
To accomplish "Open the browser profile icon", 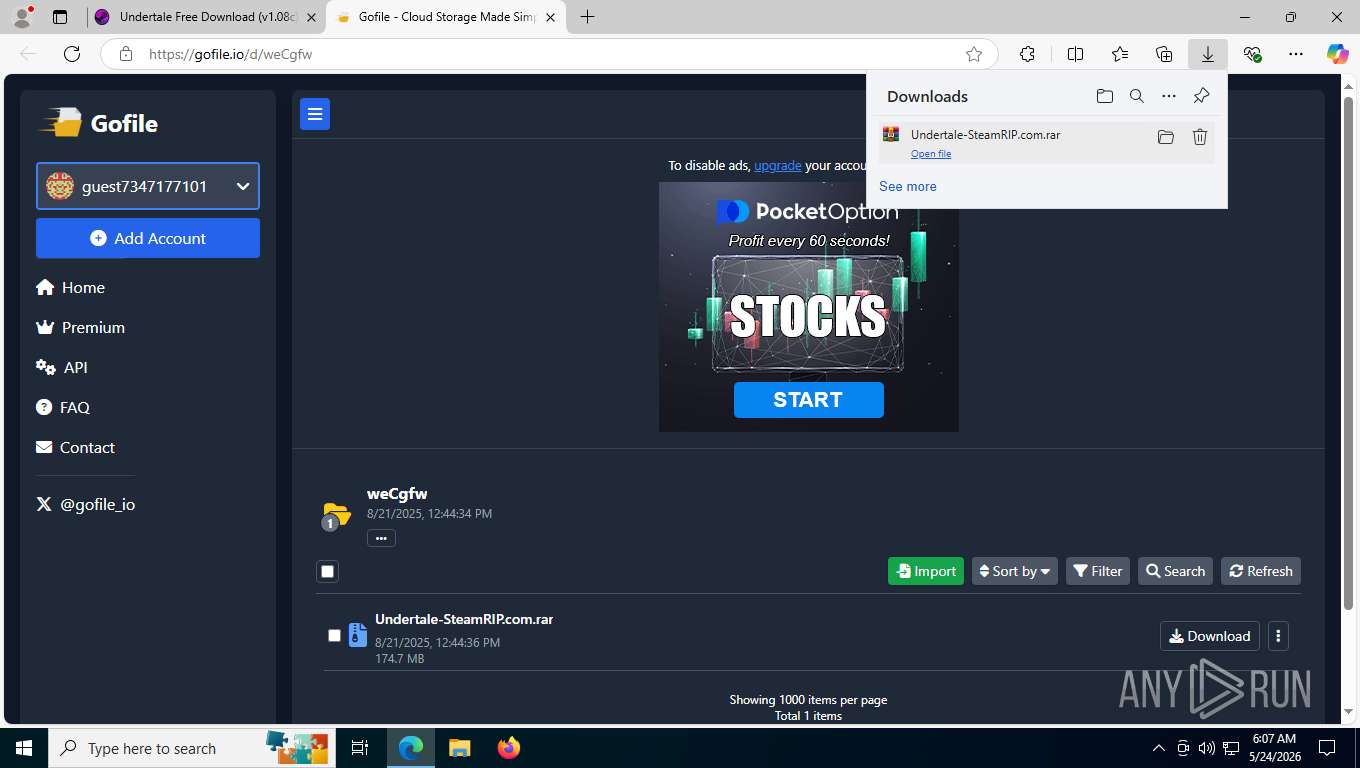I will click(22, 17).
